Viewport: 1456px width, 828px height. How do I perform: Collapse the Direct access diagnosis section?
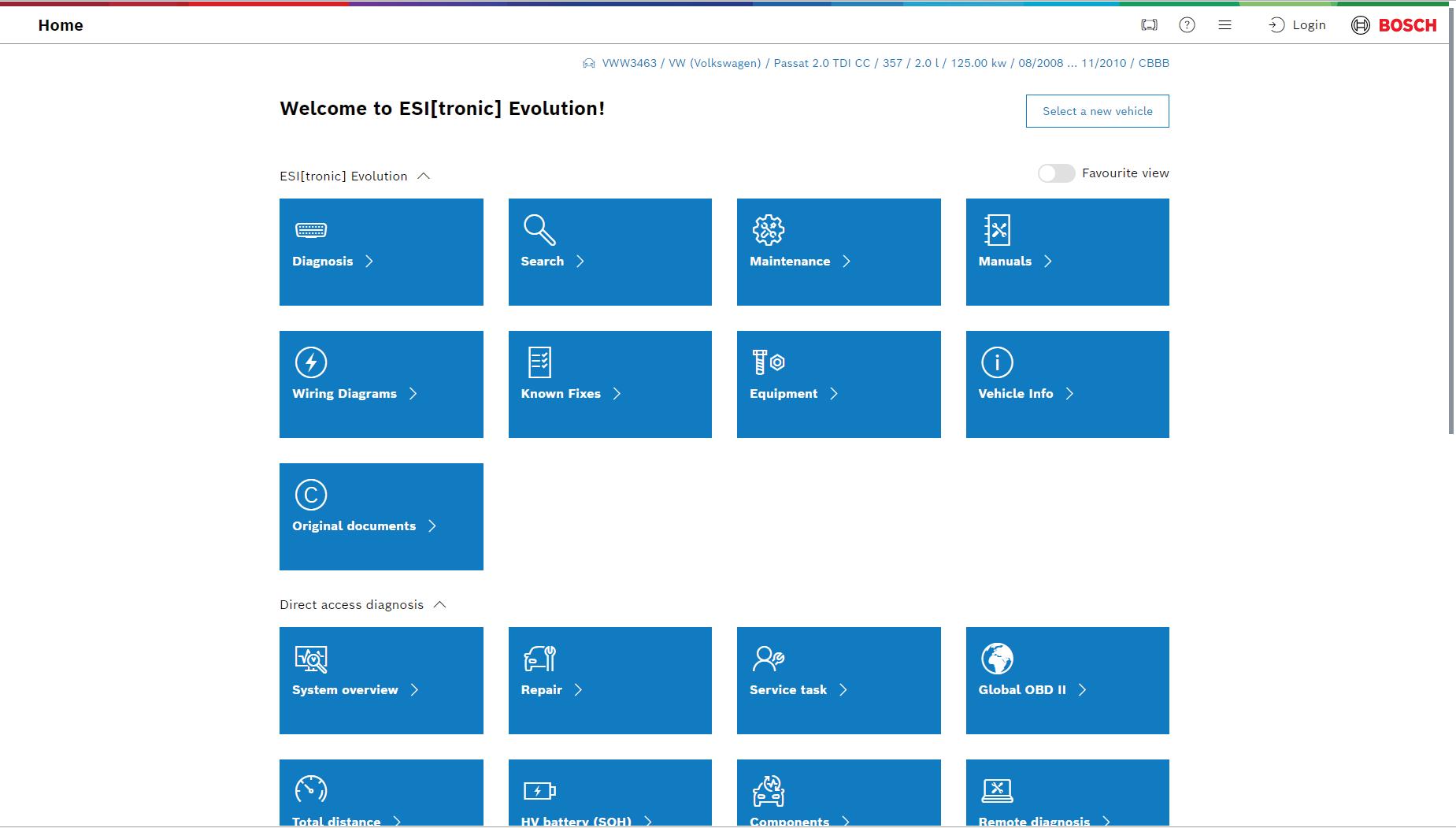tap(440, 604)
